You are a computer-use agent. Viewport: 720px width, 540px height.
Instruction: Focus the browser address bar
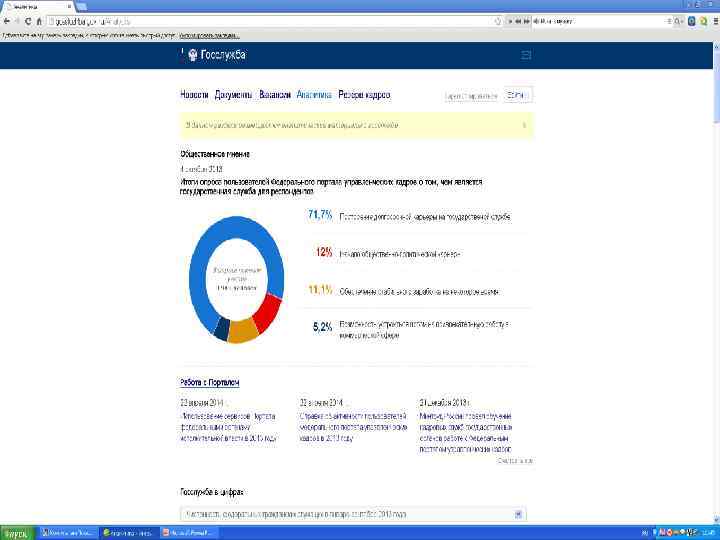[x=271, y=21]
